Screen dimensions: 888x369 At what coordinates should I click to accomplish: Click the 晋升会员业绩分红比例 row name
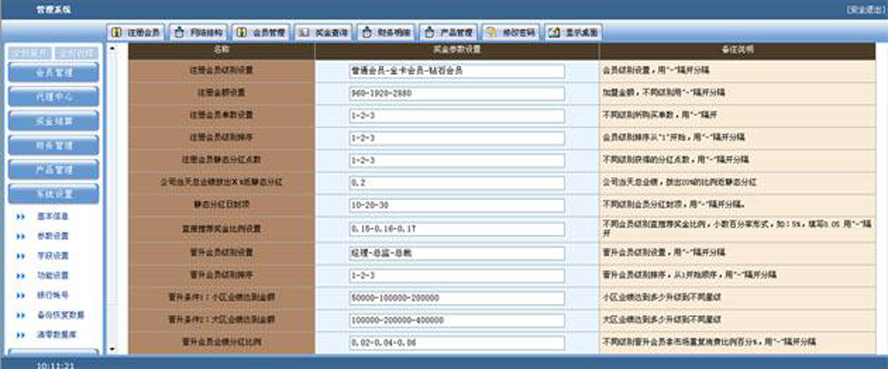point(221,342)
